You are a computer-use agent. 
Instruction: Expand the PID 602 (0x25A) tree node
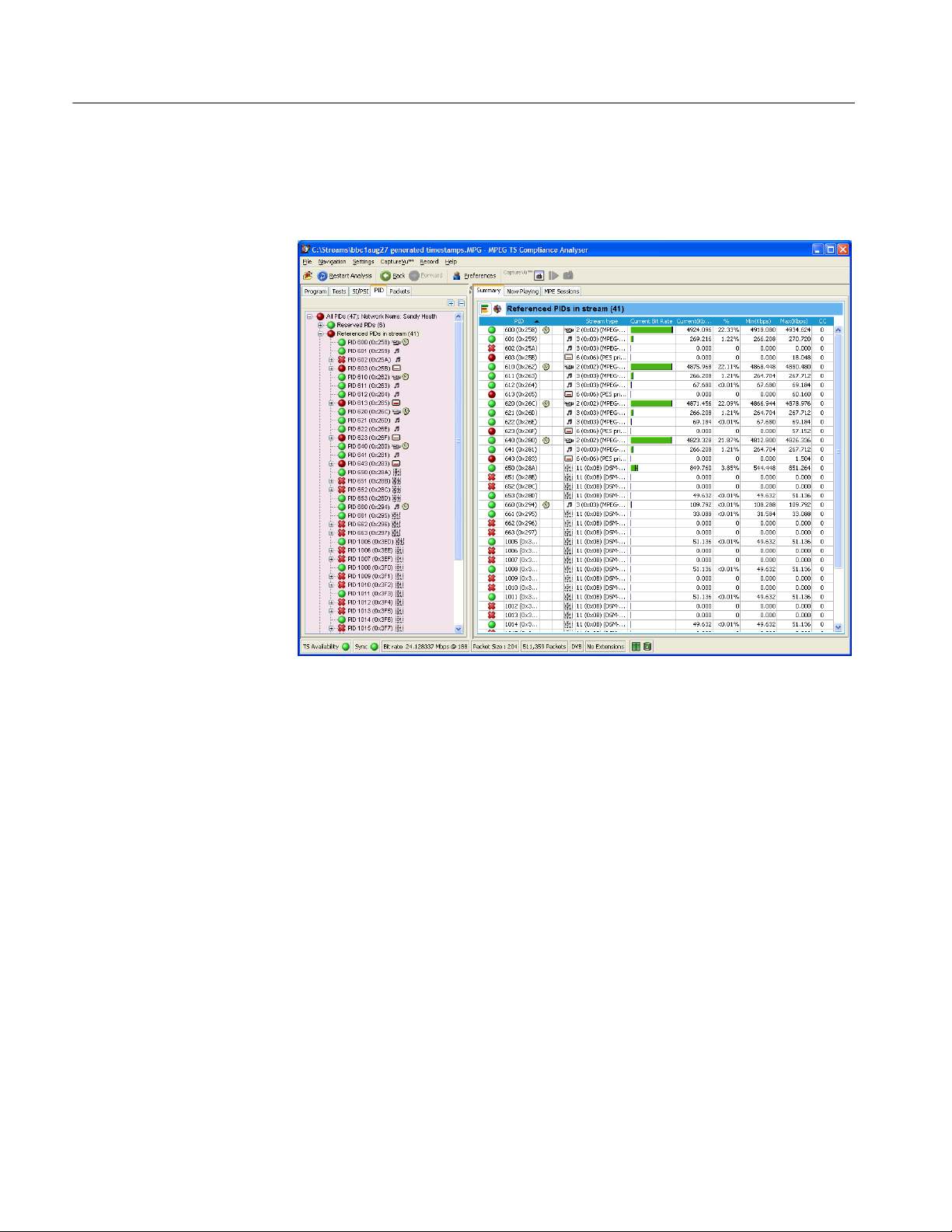[331, 360]
